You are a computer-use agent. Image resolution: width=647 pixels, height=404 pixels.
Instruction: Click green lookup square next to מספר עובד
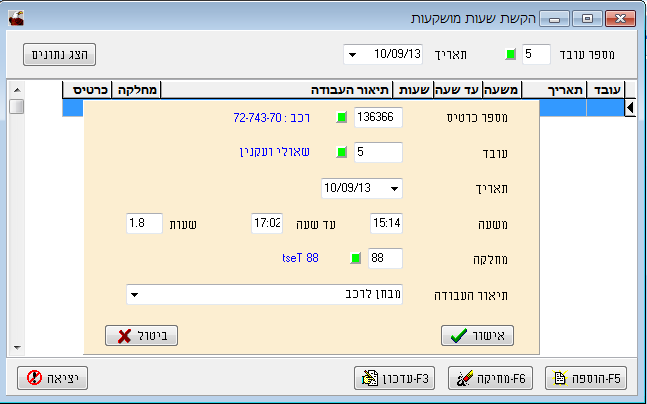coord(510,54)
